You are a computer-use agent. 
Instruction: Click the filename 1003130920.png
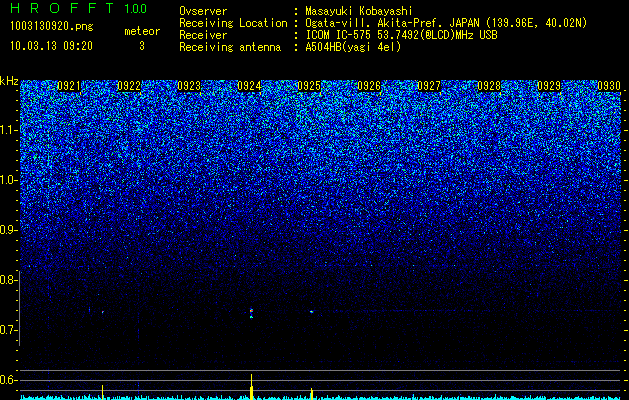coord(52,27)
